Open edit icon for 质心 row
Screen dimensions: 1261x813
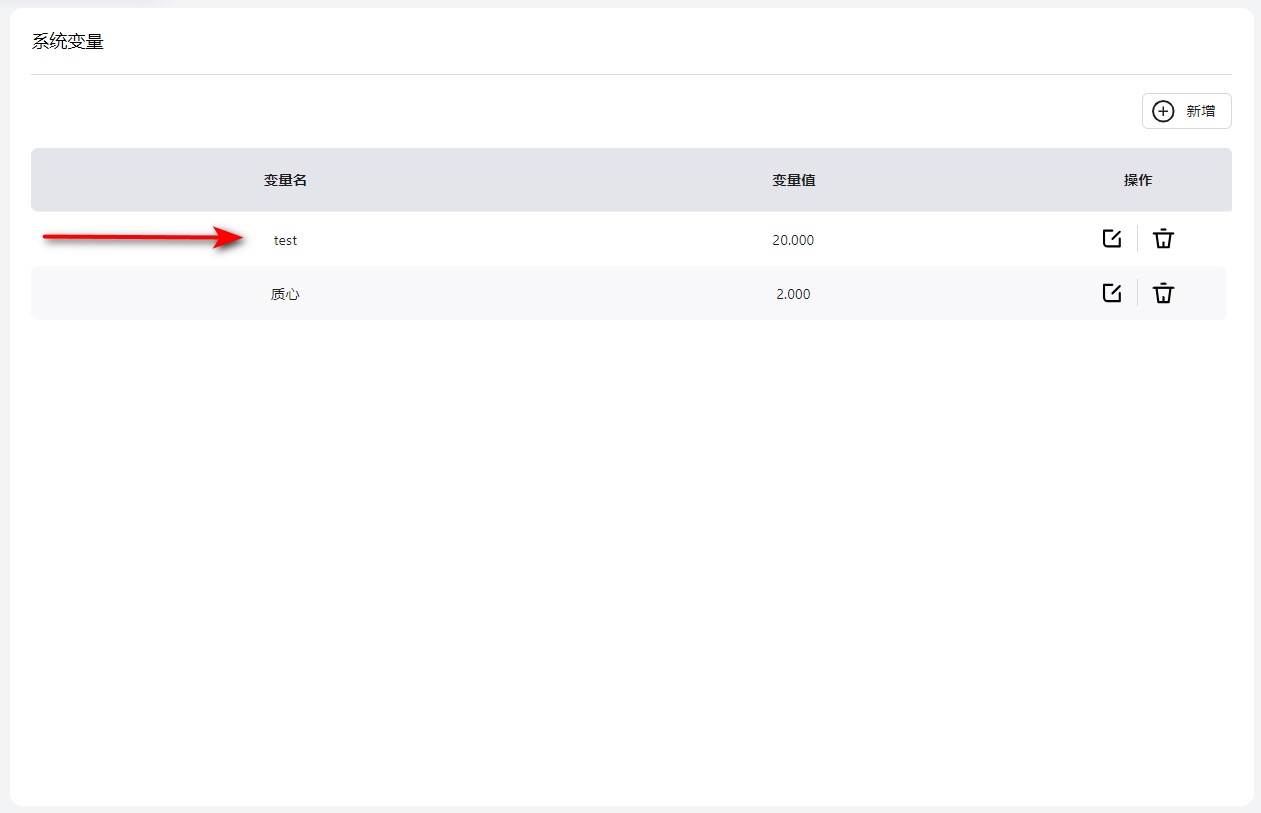[1111, 293]
